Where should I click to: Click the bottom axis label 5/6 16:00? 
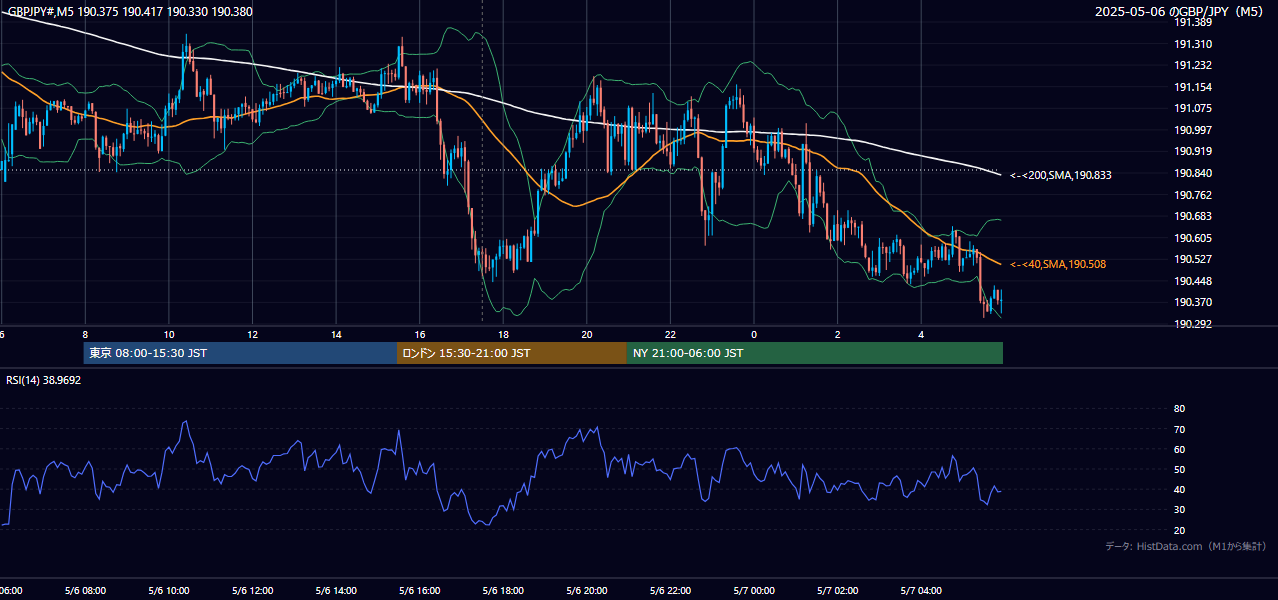pos(420,591)
